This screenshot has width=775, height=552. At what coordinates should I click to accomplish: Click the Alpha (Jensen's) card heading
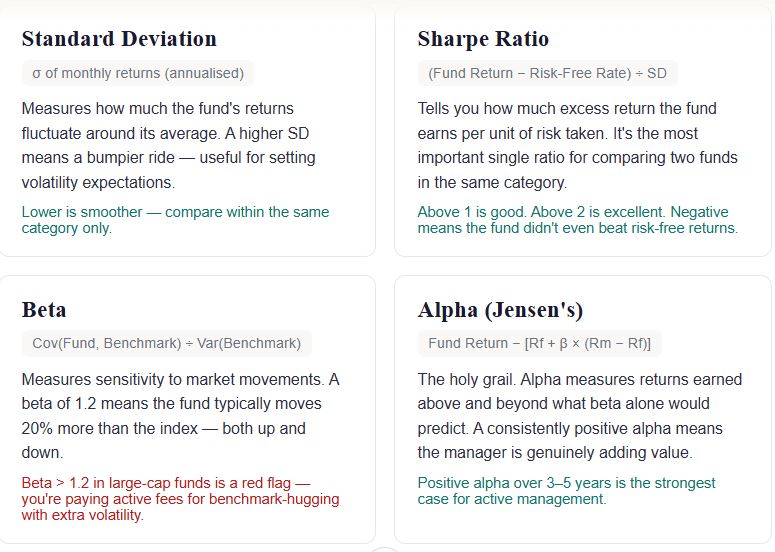tap(500, 310)
